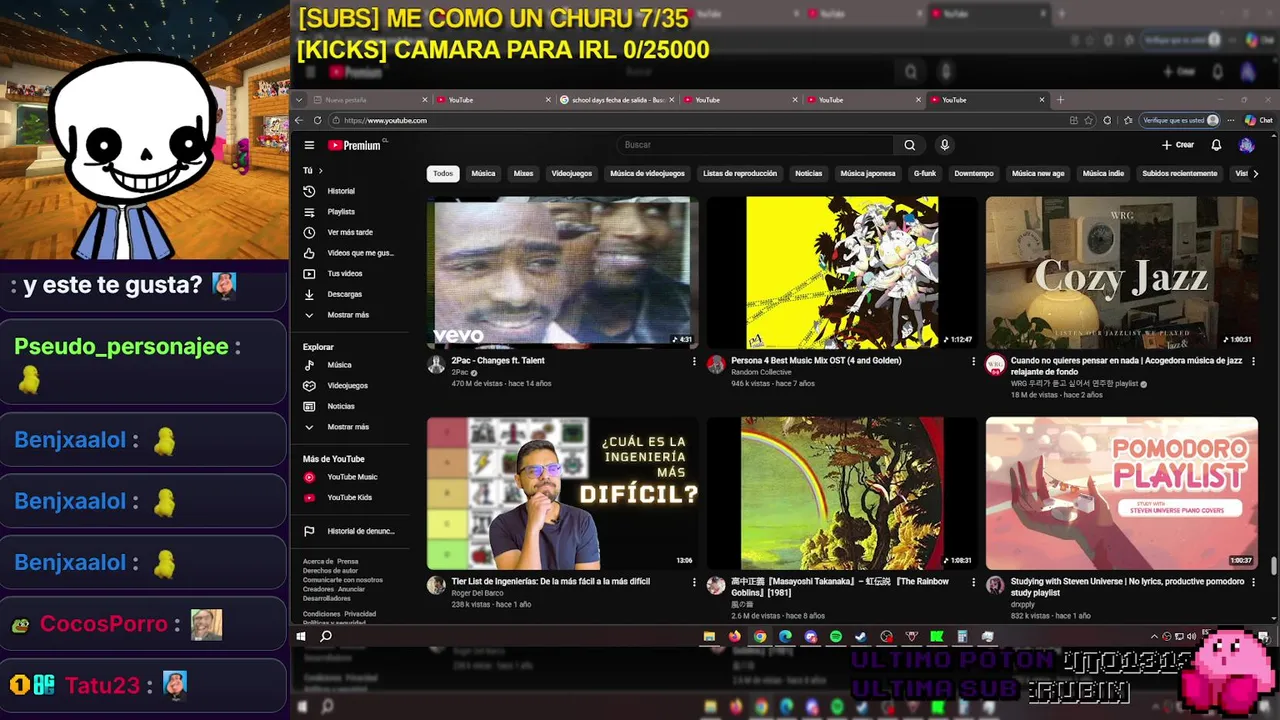Switch to 'school days fecha de salida' tab
Viewport: 1280px width, 720px height.
click(x=617, y=100)
